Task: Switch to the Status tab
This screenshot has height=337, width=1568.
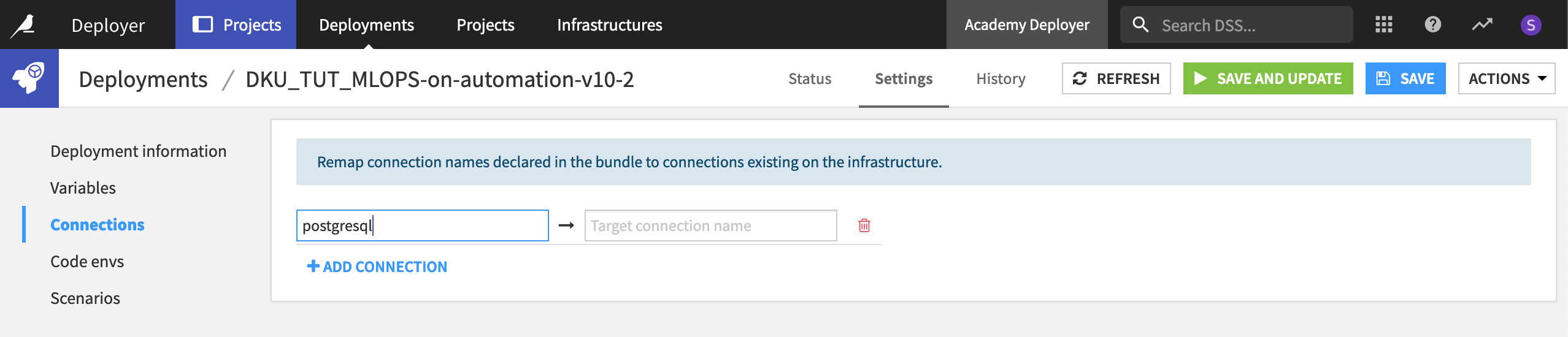Action: (810, 78)
